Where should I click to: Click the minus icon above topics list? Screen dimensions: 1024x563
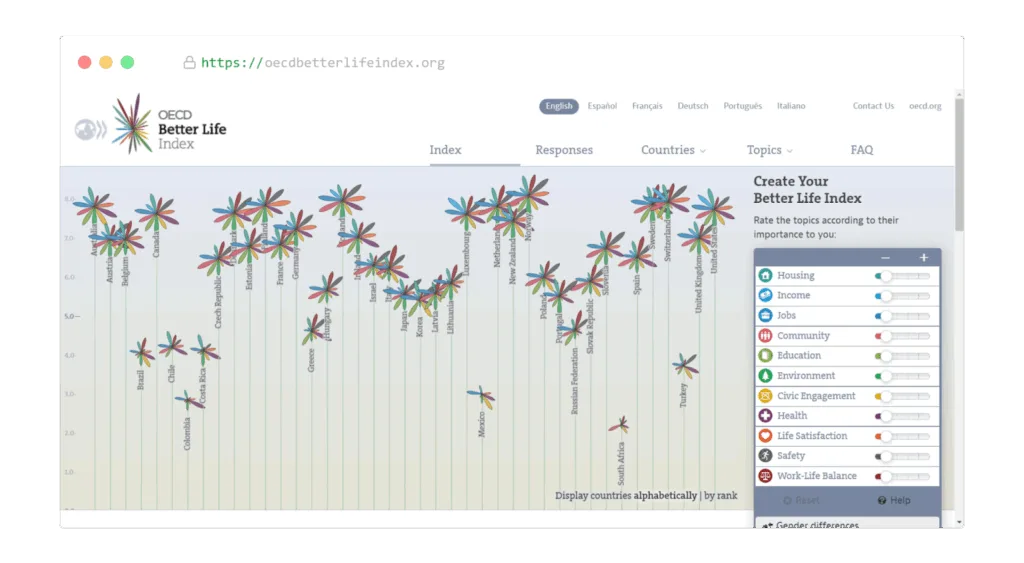885,258
